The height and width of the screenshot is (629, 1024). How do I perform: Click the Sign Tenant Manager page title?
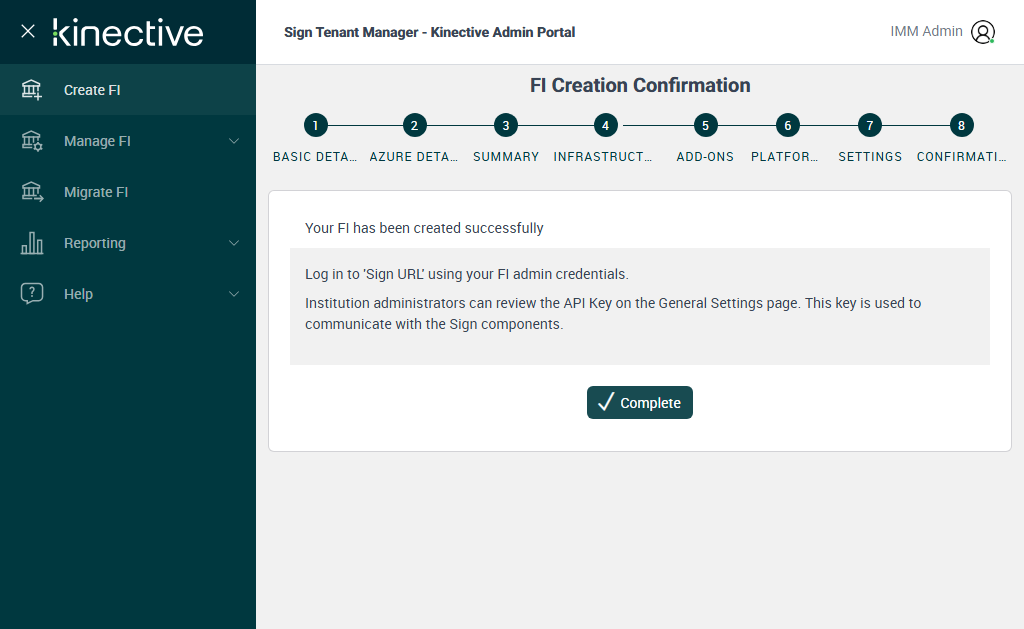click(430, 32)
